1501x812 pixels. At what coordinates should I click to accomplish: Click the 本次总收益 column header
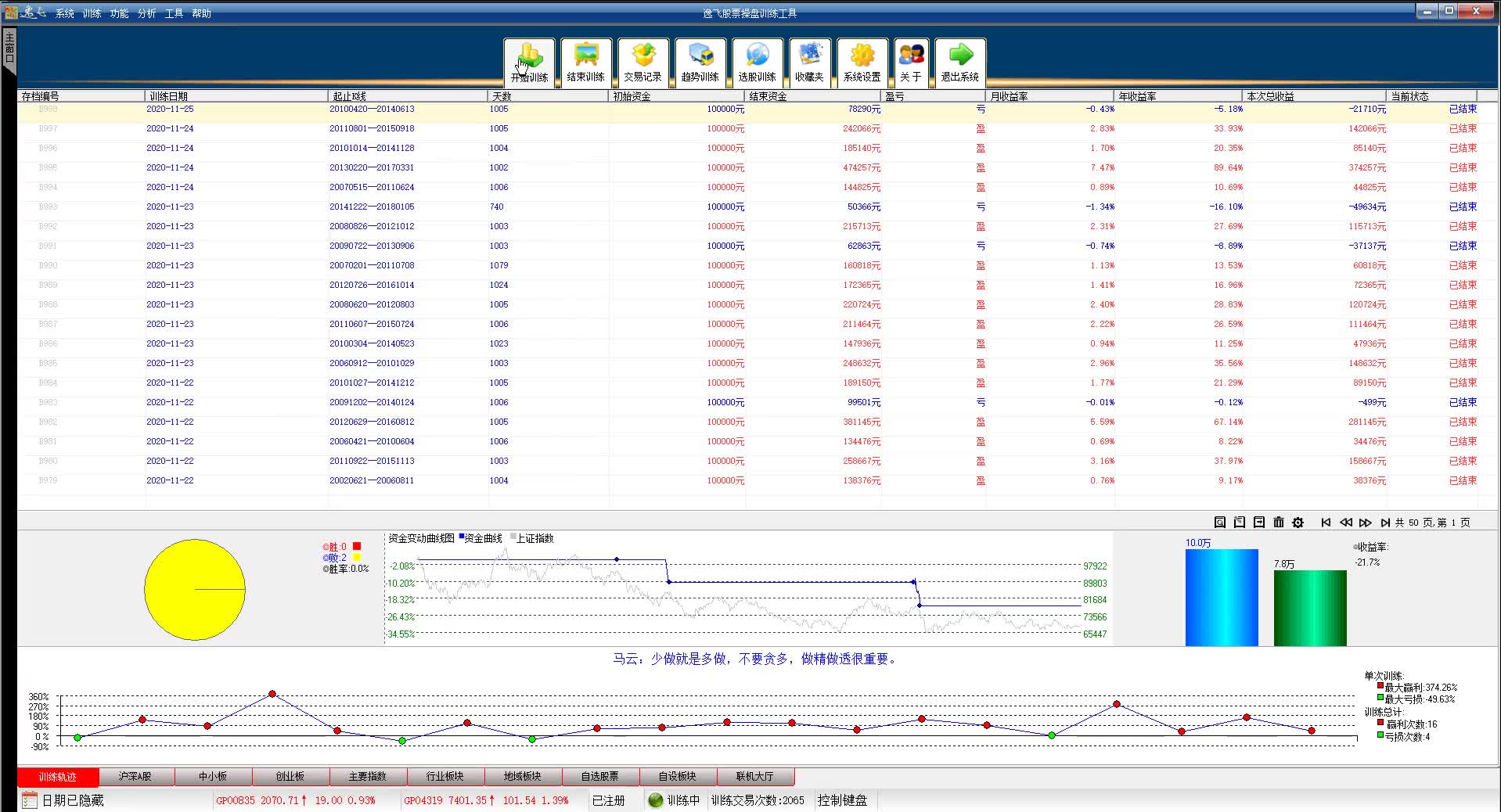point(1314,96)
